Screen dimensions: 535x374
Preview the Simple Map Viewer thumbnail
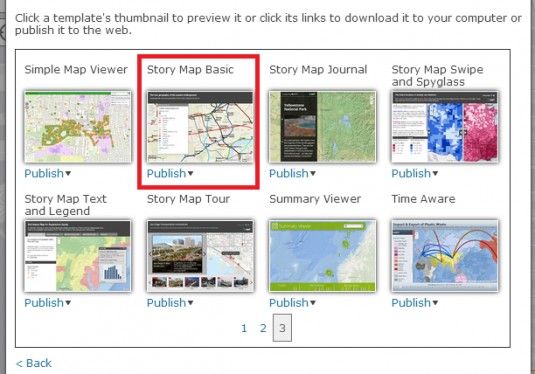[x=77, y=127]
